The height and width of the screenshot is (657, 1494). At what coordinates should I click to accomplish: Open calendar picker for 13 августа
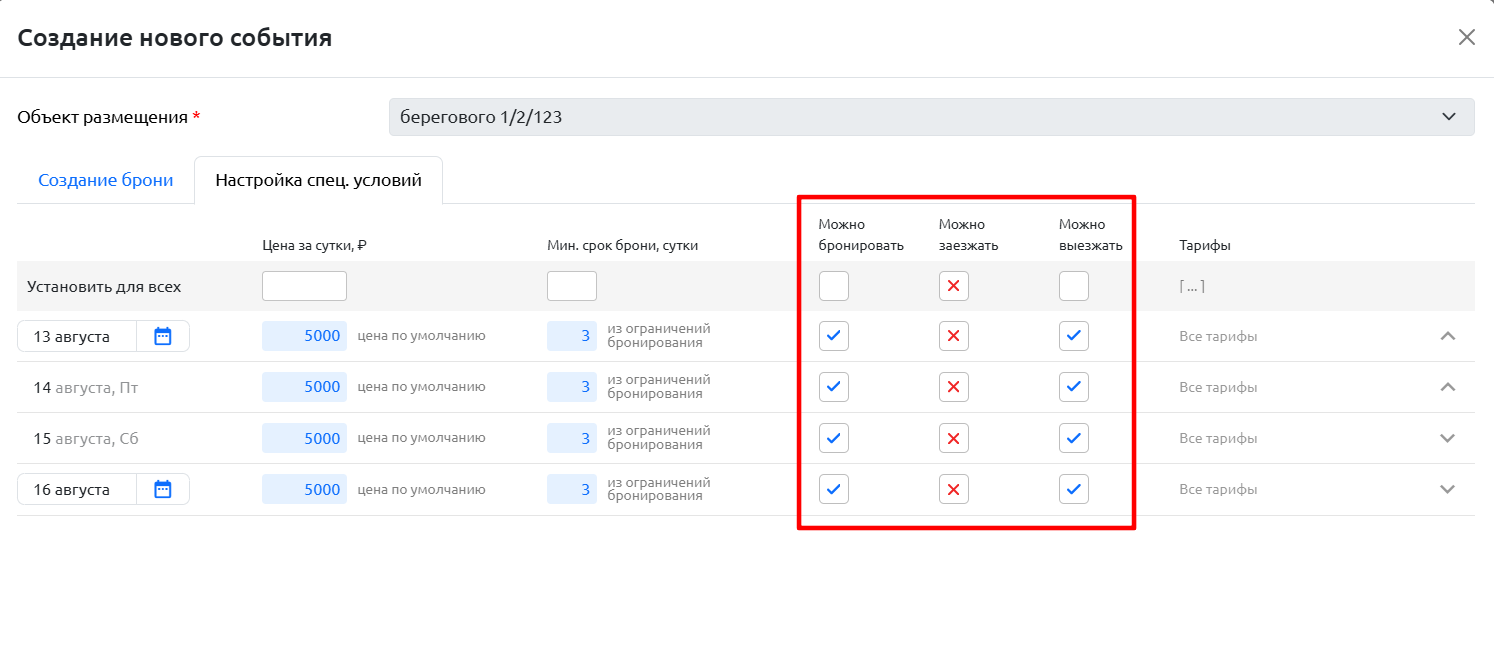tap(163, 337)
